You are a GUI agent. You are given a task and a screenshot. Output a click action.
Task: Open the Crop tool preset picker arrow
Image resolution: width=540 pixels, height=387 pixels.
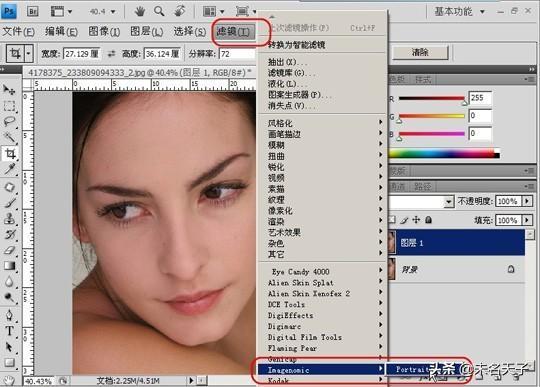click(29, 54)
